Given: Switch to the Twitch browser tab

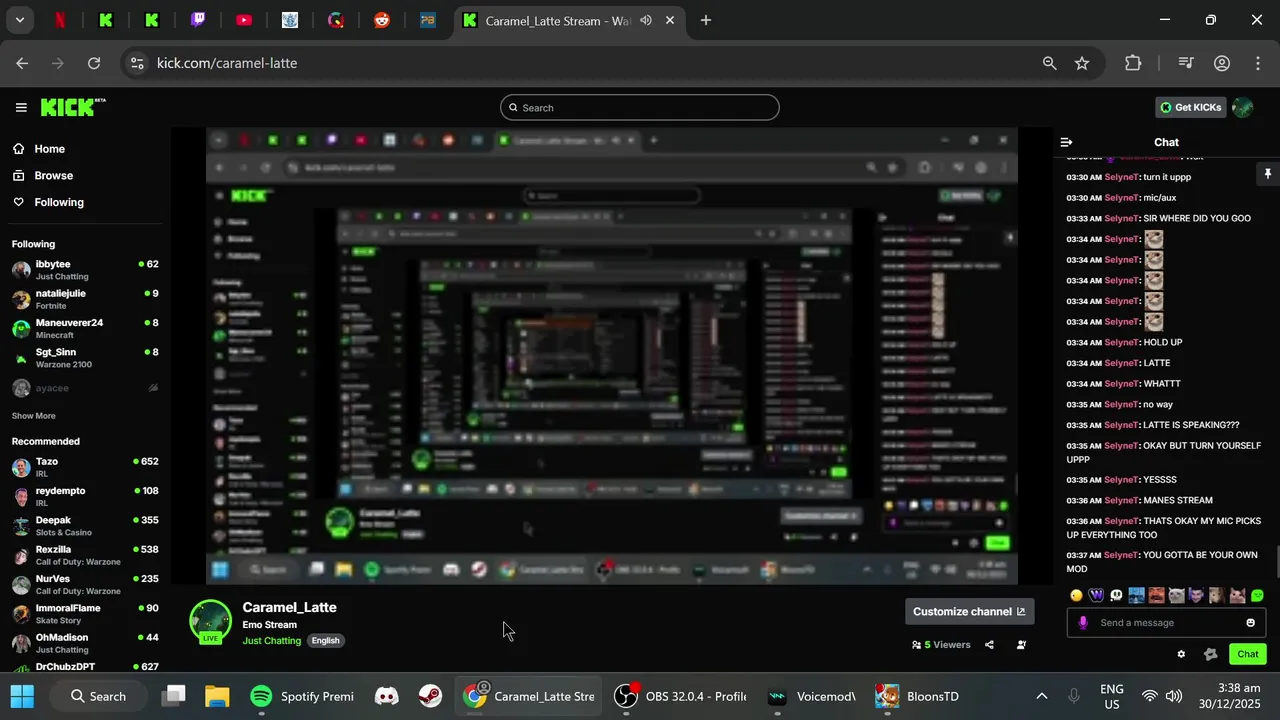Looking at the screenshot, I should pos(198,20).
